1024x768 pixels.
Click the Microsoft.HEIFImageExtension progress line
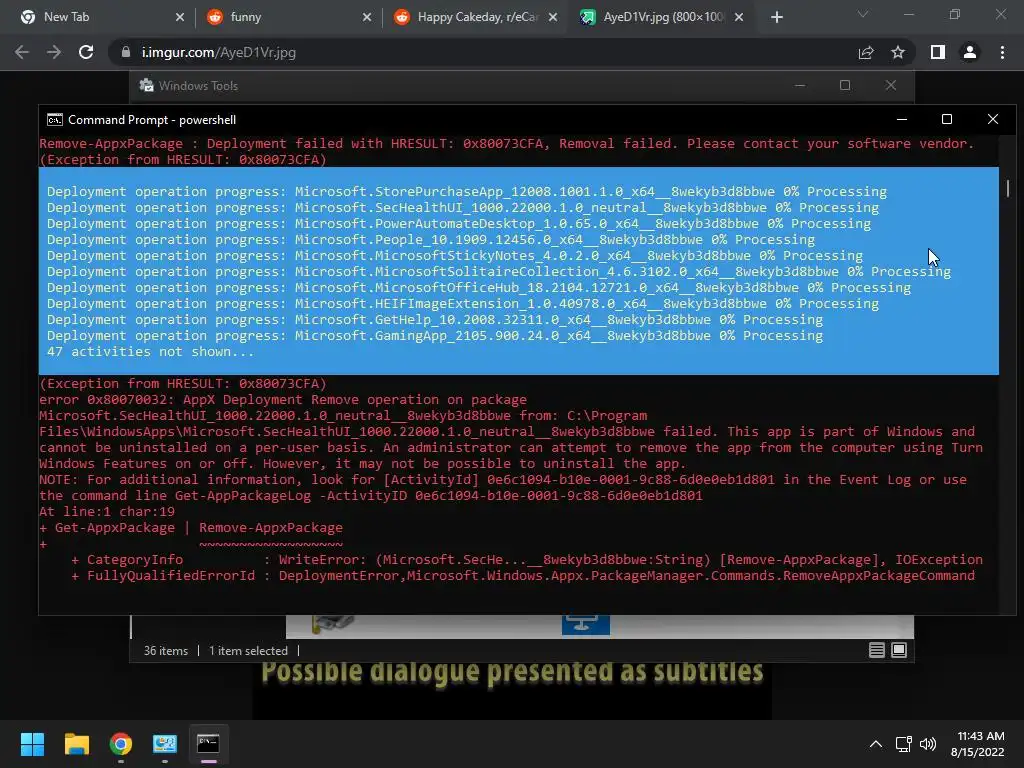(x=463, y=304)
